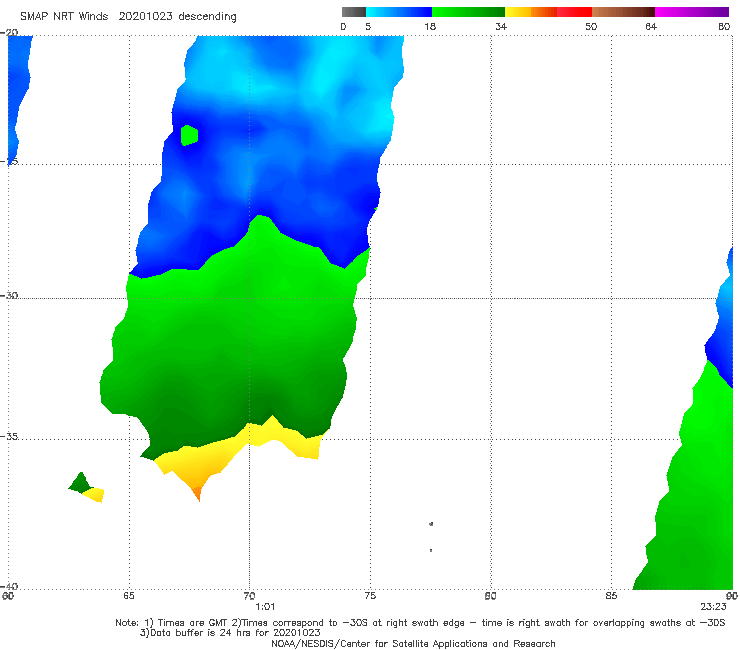Click the isolated green-yellow patch near 63E
The image size is (740, 650).
click(x=86, y=488)
